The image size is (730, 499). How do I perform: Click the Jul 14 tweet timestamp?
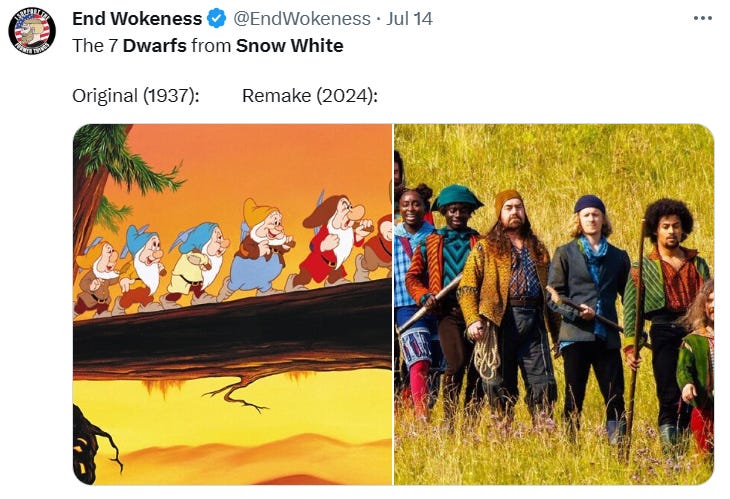pyautogui.click(x=410, y=19)
